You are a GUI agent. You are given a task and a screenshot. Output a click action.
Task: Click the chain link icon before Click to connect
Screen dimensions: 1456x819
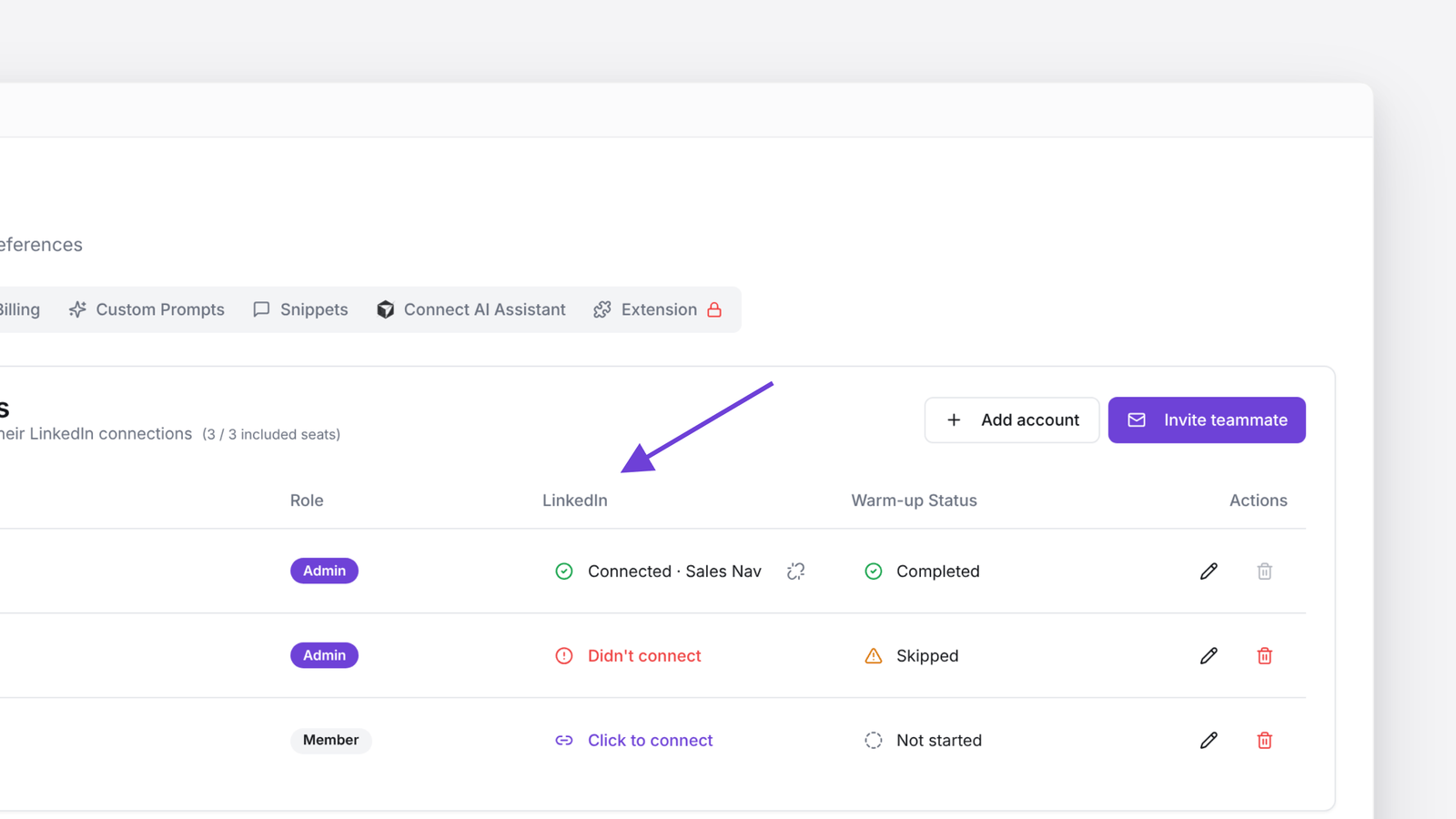(x=564, y=741)
